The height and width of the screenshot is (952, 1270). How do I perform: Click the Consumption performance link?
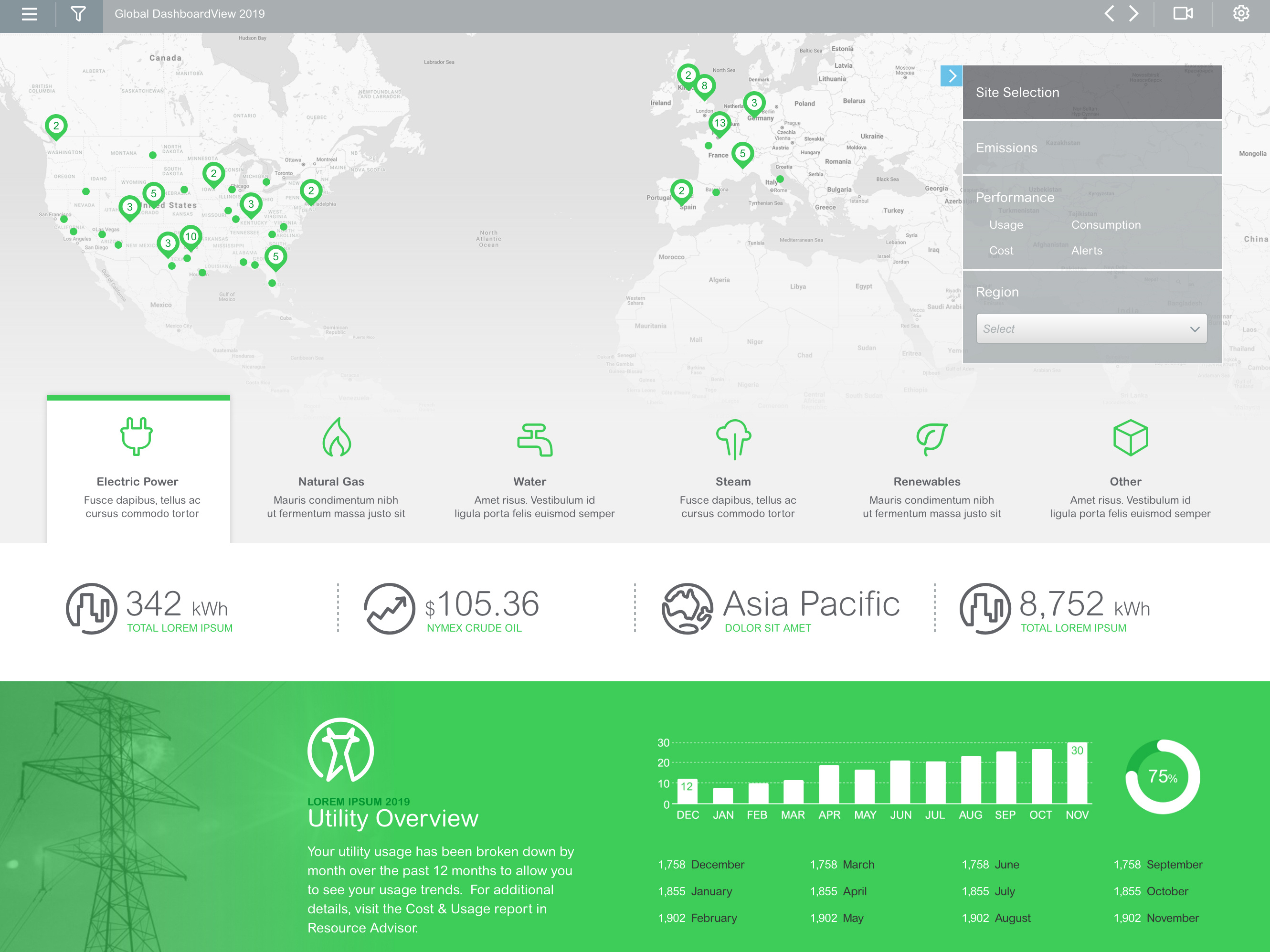pyautogui.click(x=1106, y=225)
